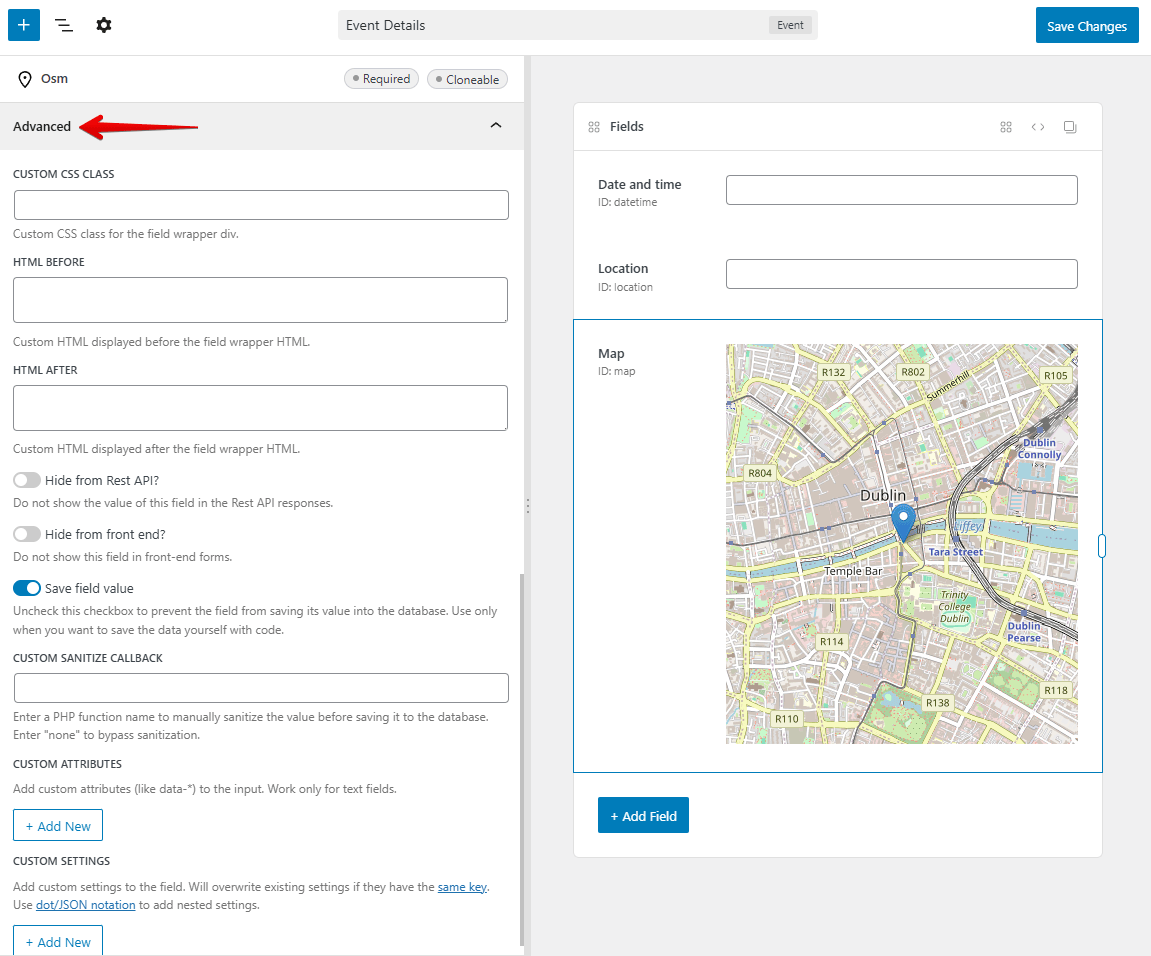
Task: Toggle the Required option pill
Action: [381, 79]
